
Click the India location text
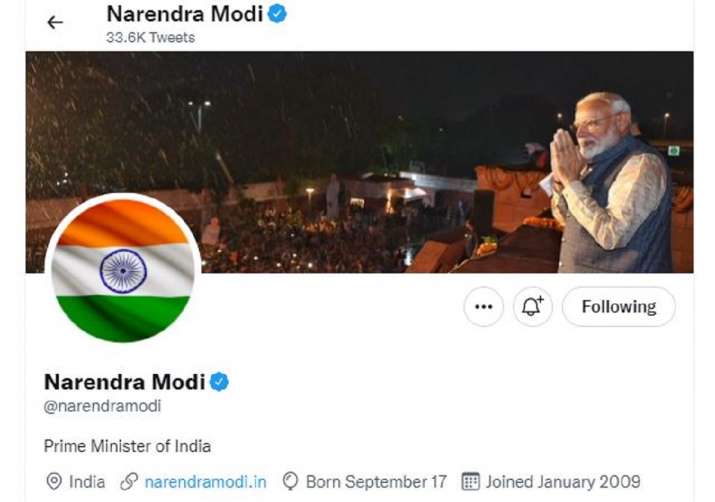(x=87, y=482)
